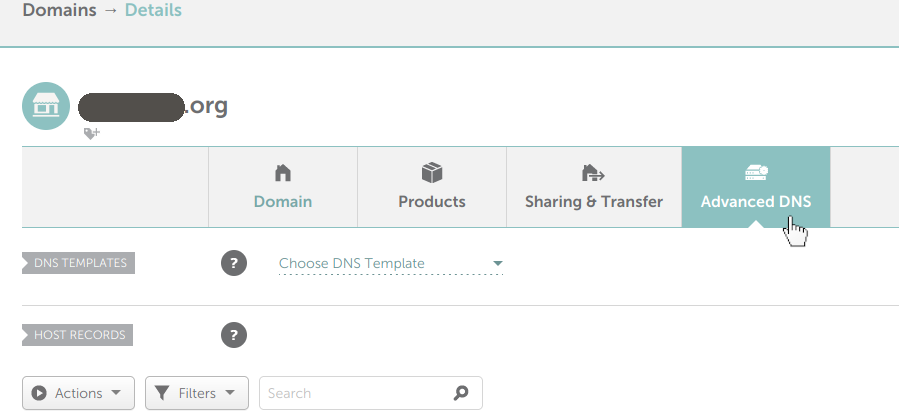The height and width of the screenshot is (414, 899).
Task: Click the magnifier icon in the search box
Action: pos(461,393)
